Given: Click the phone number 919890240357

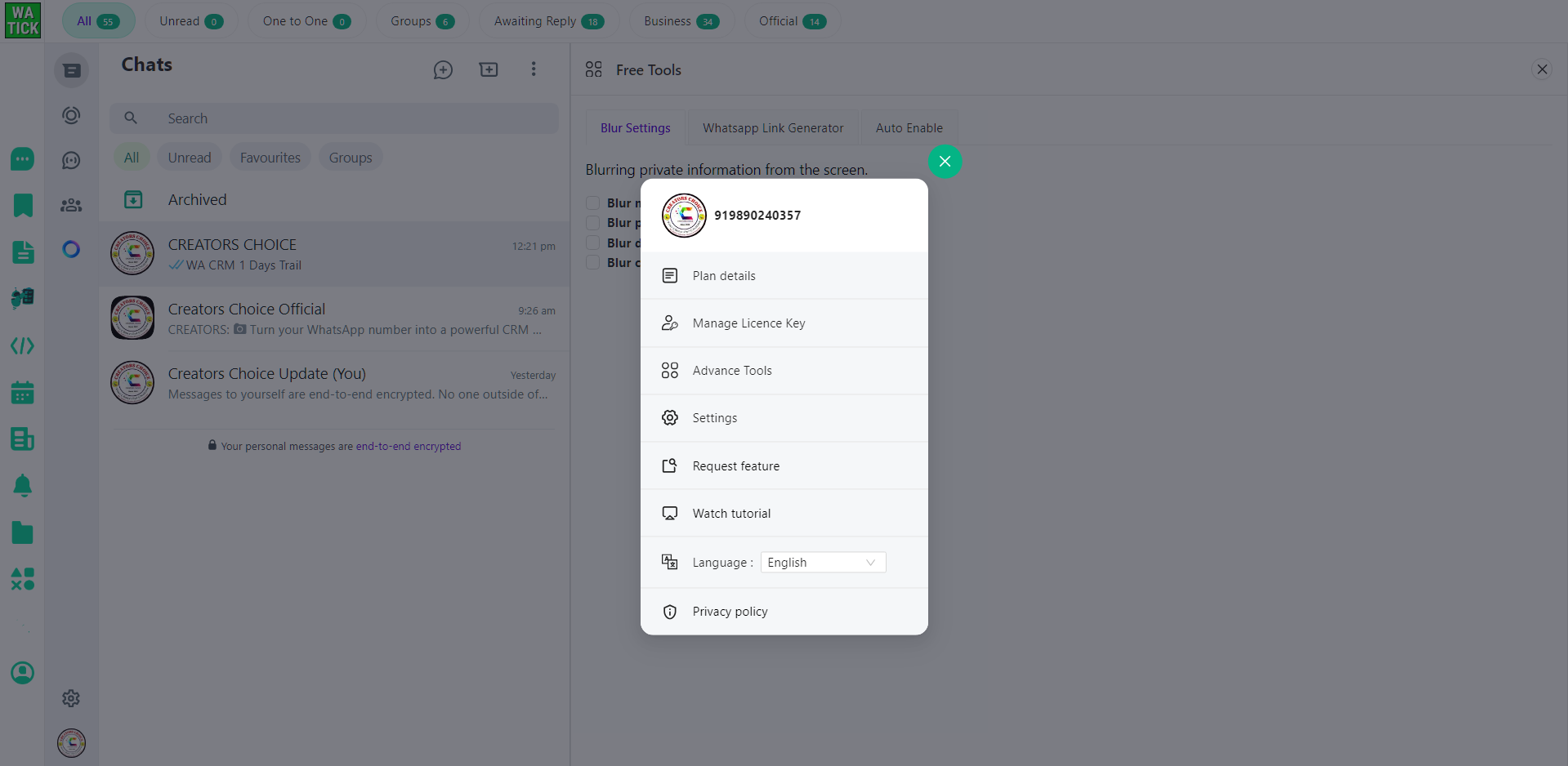Looking at the screenshot, I should coord(757,216).
